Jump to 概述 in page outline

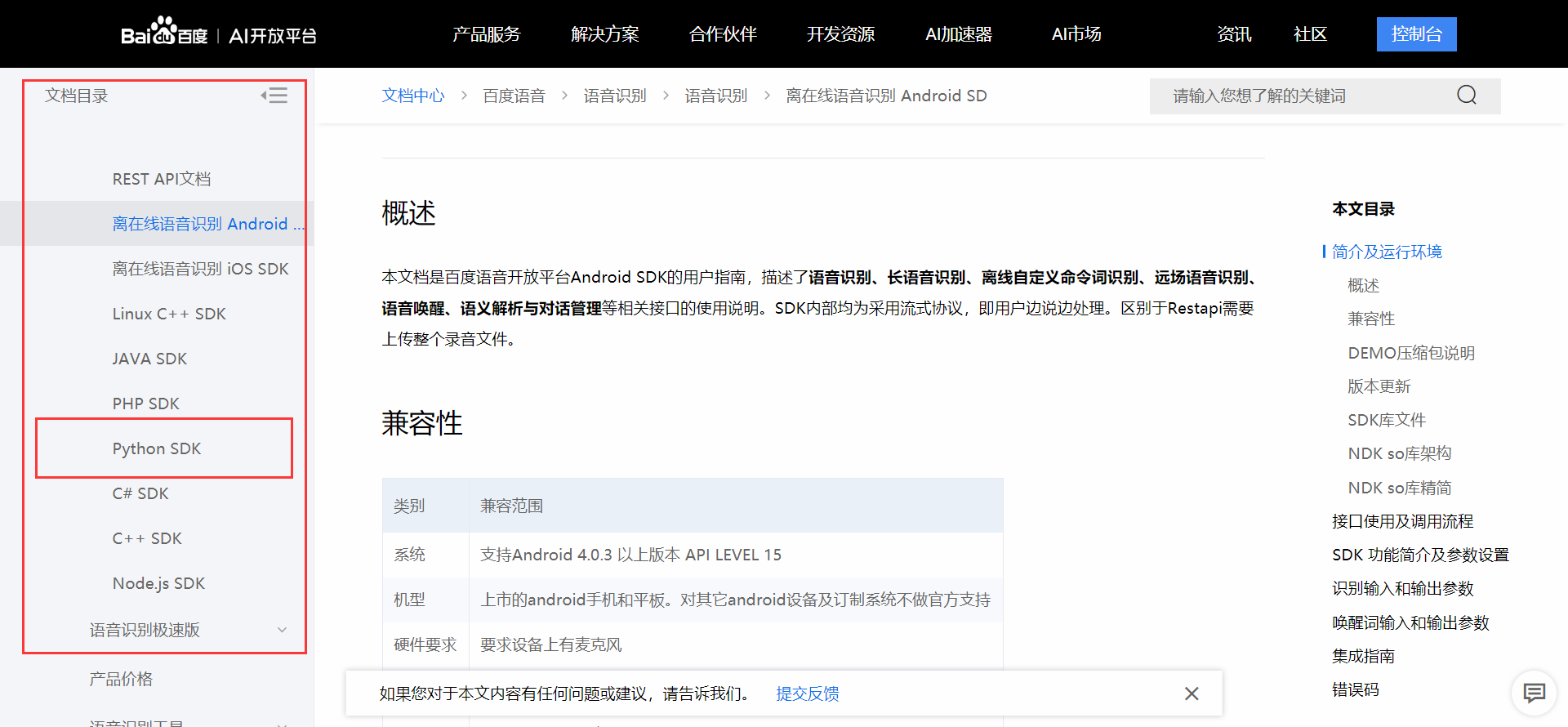tap(1363, 285)
